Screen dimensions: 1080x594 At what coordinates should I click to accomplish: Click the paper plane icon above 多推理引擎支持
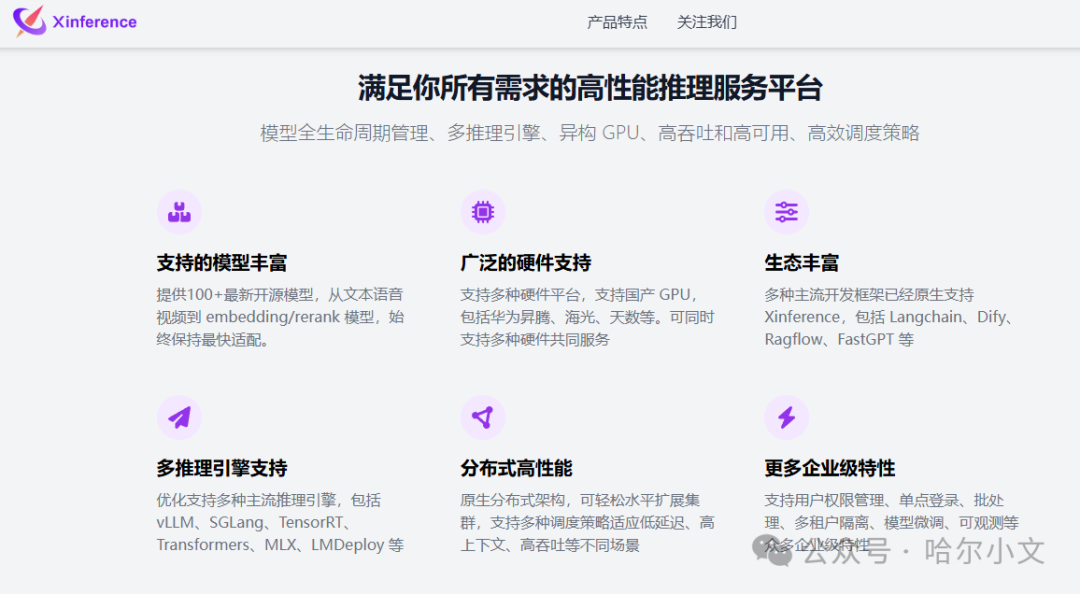point(179,417)
